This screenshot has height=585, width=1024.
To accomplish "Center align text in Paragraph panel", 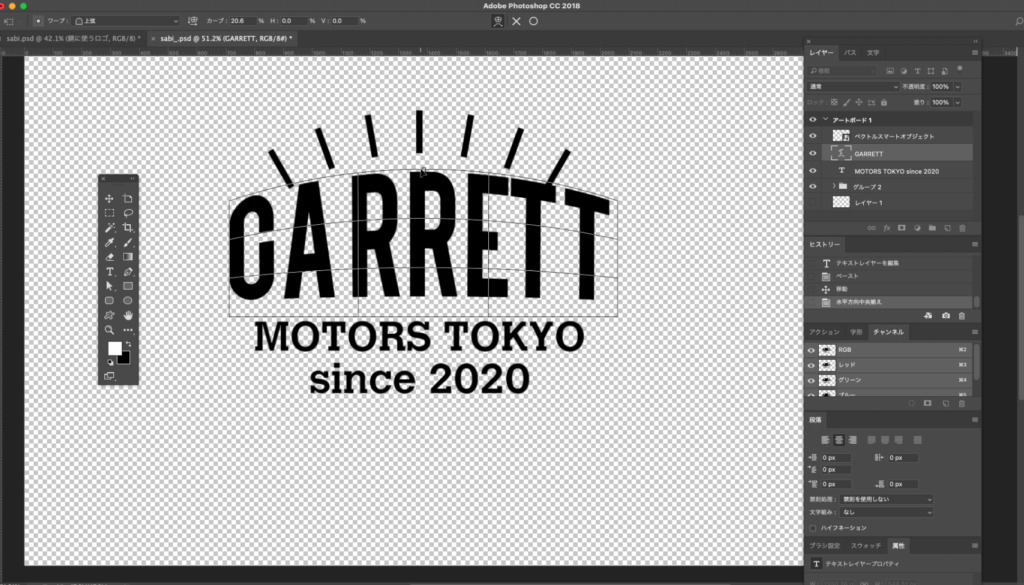I will click(839, 440).
